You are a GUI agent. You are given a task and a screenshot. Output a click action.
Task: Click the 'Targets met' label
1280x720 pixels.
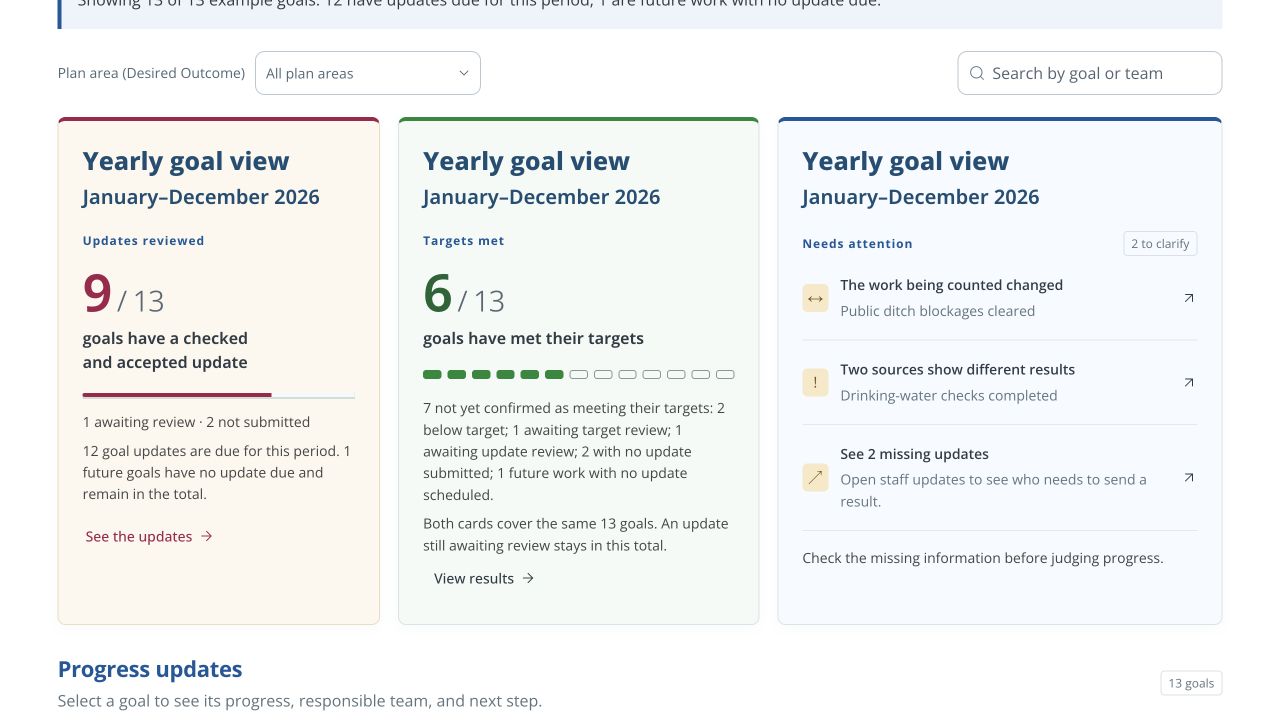(x=464, y=241)
